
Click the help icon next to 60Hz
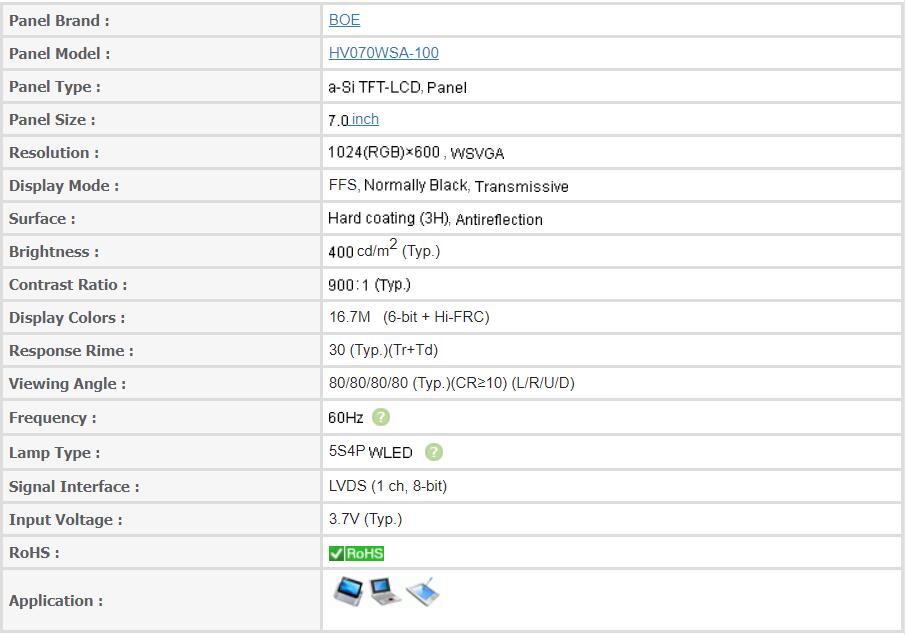(381, 417)
